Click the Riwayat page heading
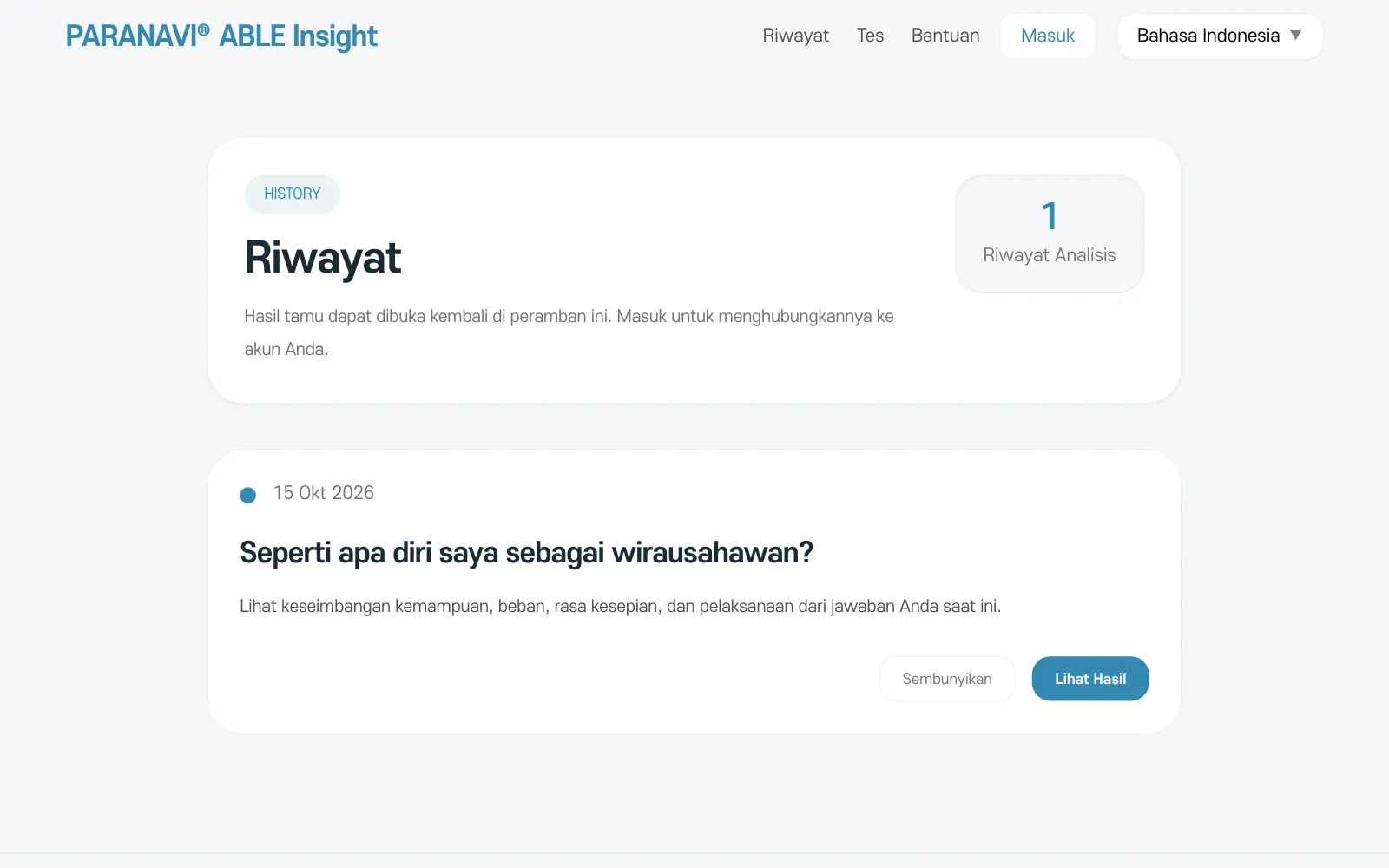The image size is (1389, 868). coord(323,258)
